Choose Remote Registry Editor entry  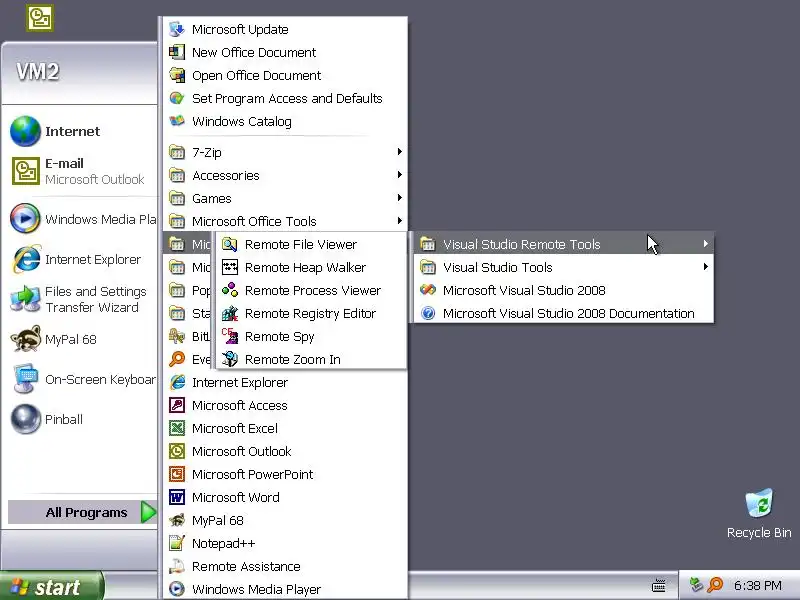point(311,313)
